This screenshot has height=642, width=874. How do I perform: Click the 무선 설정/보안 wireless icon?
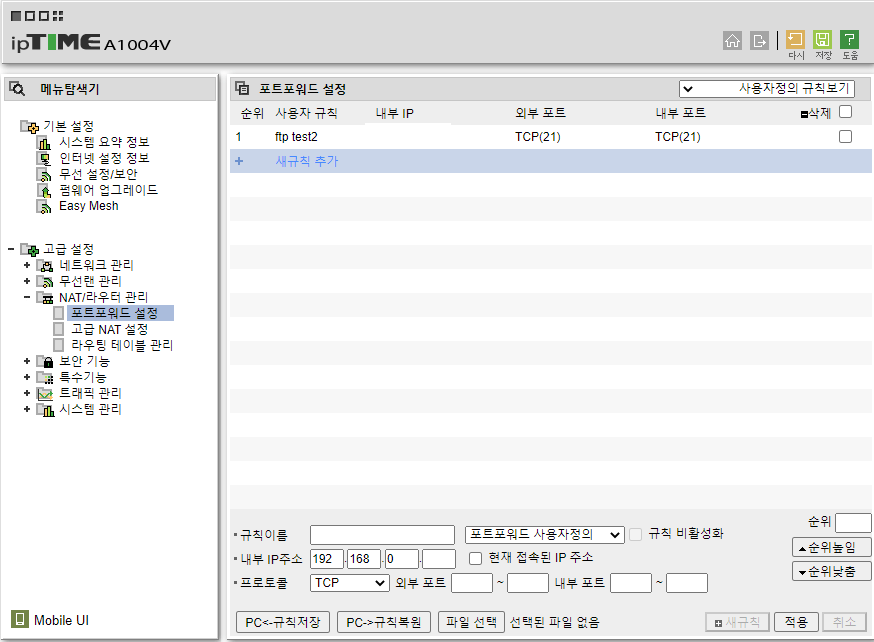tap(44, 174)
